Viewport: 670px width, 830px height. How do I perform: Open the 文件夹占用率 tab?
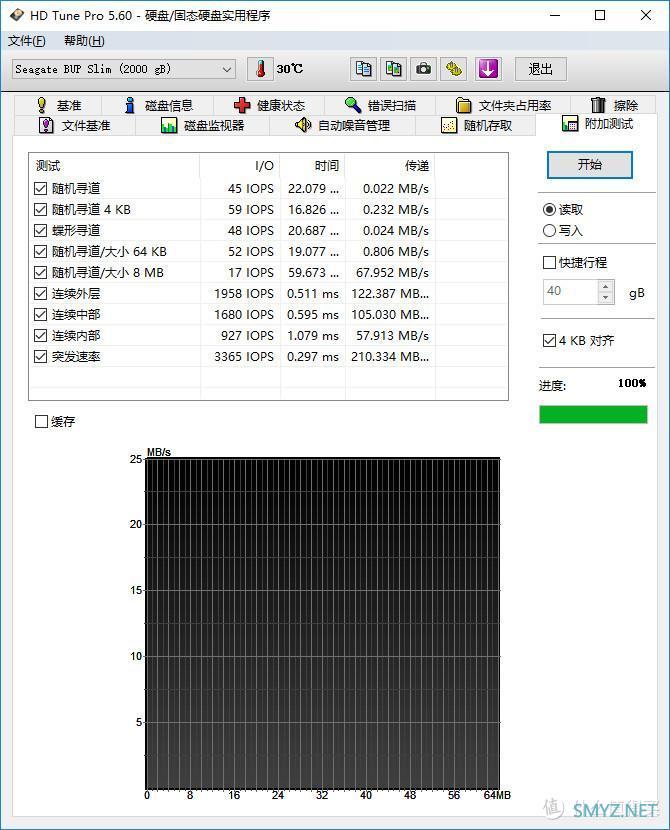[x=503, y=105]
